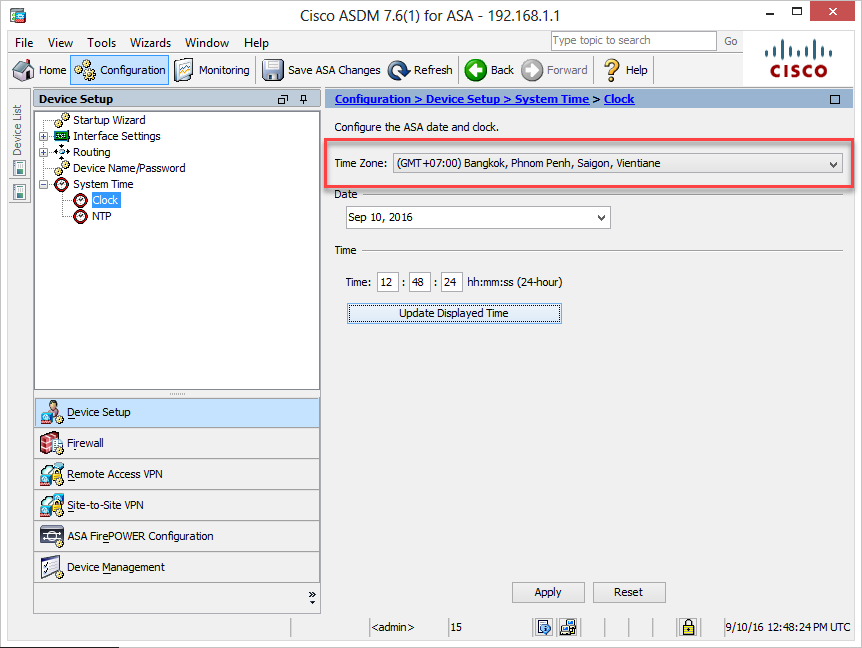This screenshot has height=648, width=862.
Task: Click the Remote Access VPN icon
Action: click(52, 474)
